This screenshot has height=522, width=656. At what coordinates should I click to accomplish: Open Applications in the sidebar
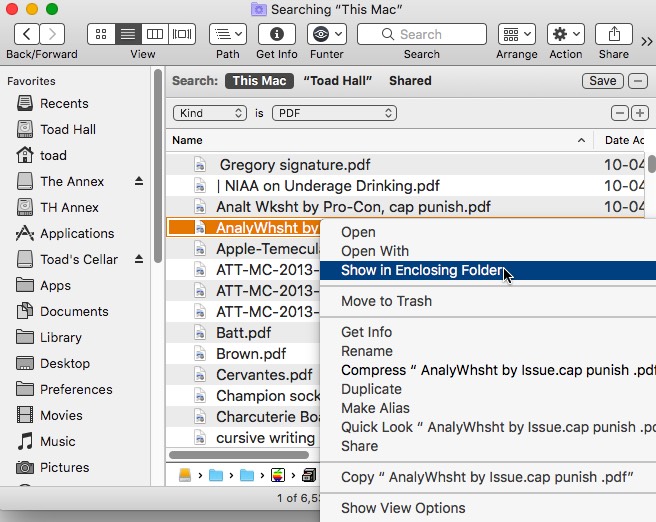tap(77, 233)
